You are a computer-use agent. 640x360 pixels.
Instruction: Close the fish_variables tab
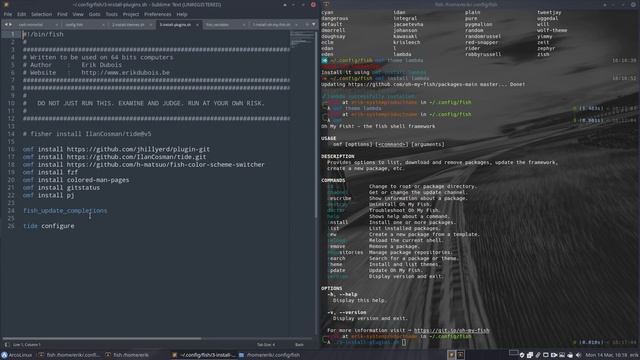coord(244,25)
